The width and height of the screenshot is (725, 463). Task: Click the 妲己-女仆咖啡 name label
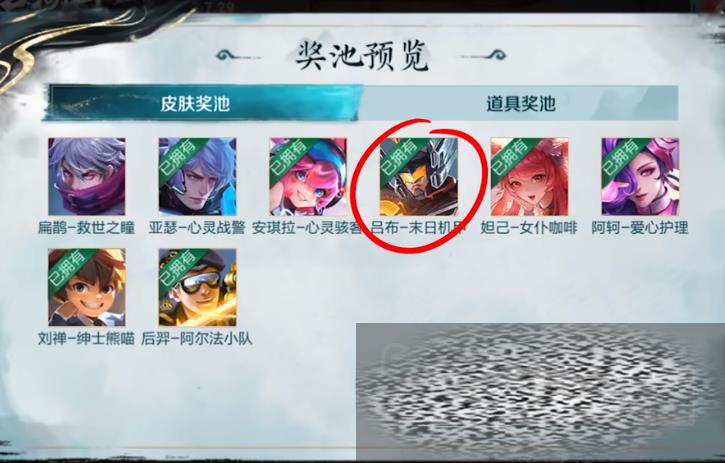pyautogui.click(x=529, y=228)
